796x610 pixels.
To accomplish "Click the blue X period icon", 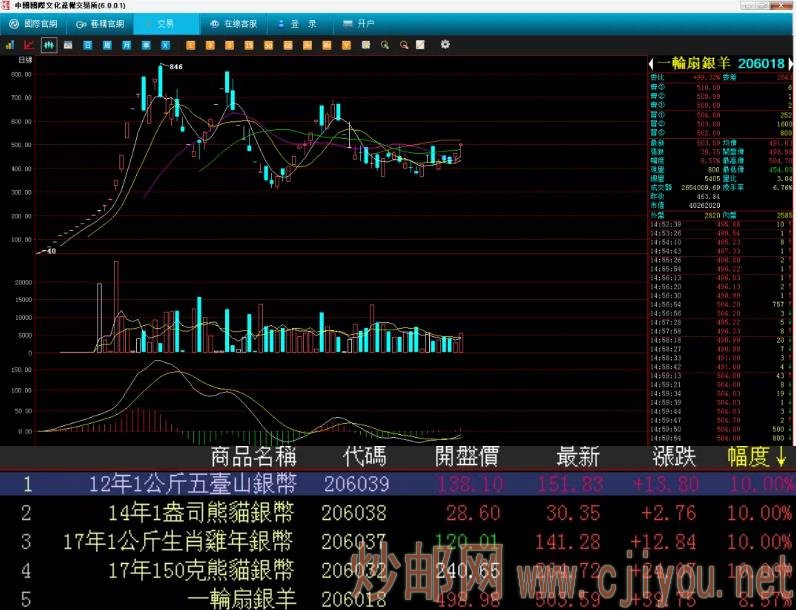I will (165, 45).
